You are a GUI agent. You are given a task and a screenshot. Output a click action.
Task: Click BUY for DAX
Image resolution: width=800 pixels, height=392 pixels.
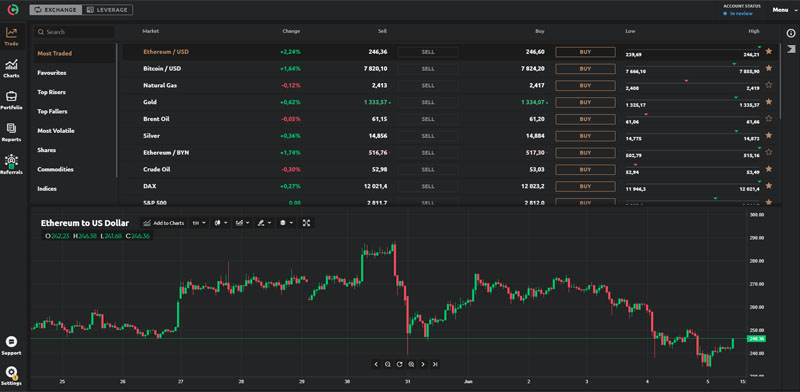[585, 186]
